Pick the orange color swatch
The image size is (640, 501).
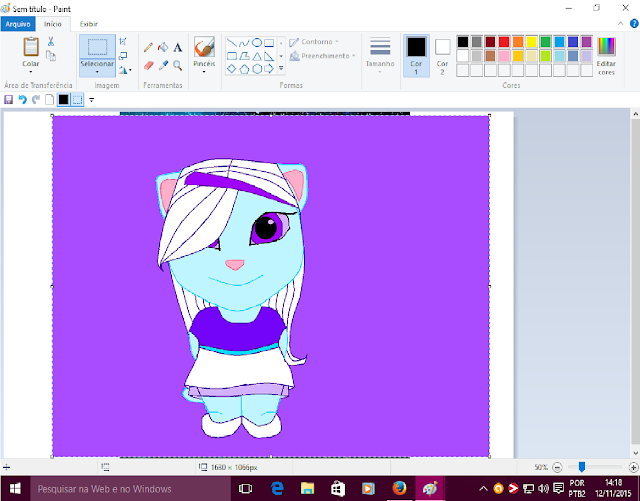click(x=518, y=42)
